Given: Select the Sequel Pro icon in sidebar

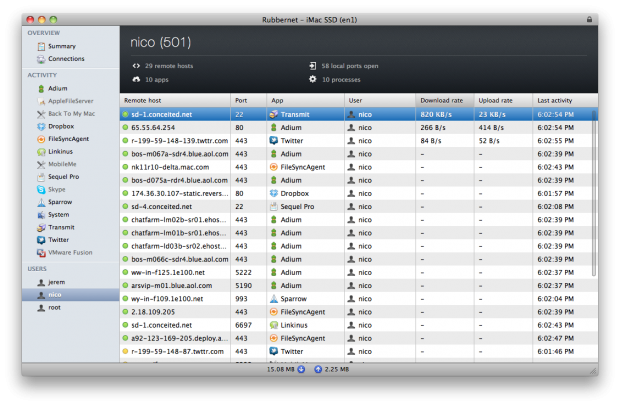Looking at the screenshot, I should [41, 177].
